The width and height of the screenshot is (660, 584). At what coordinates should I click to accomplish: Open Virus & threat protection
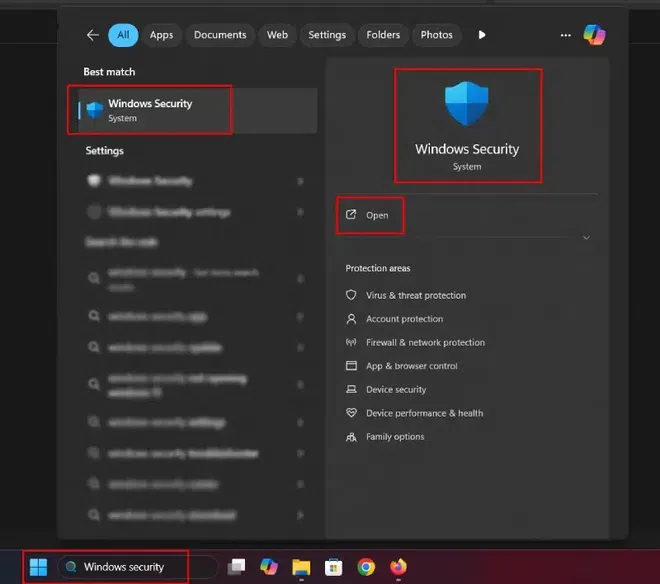coord(416,296)
